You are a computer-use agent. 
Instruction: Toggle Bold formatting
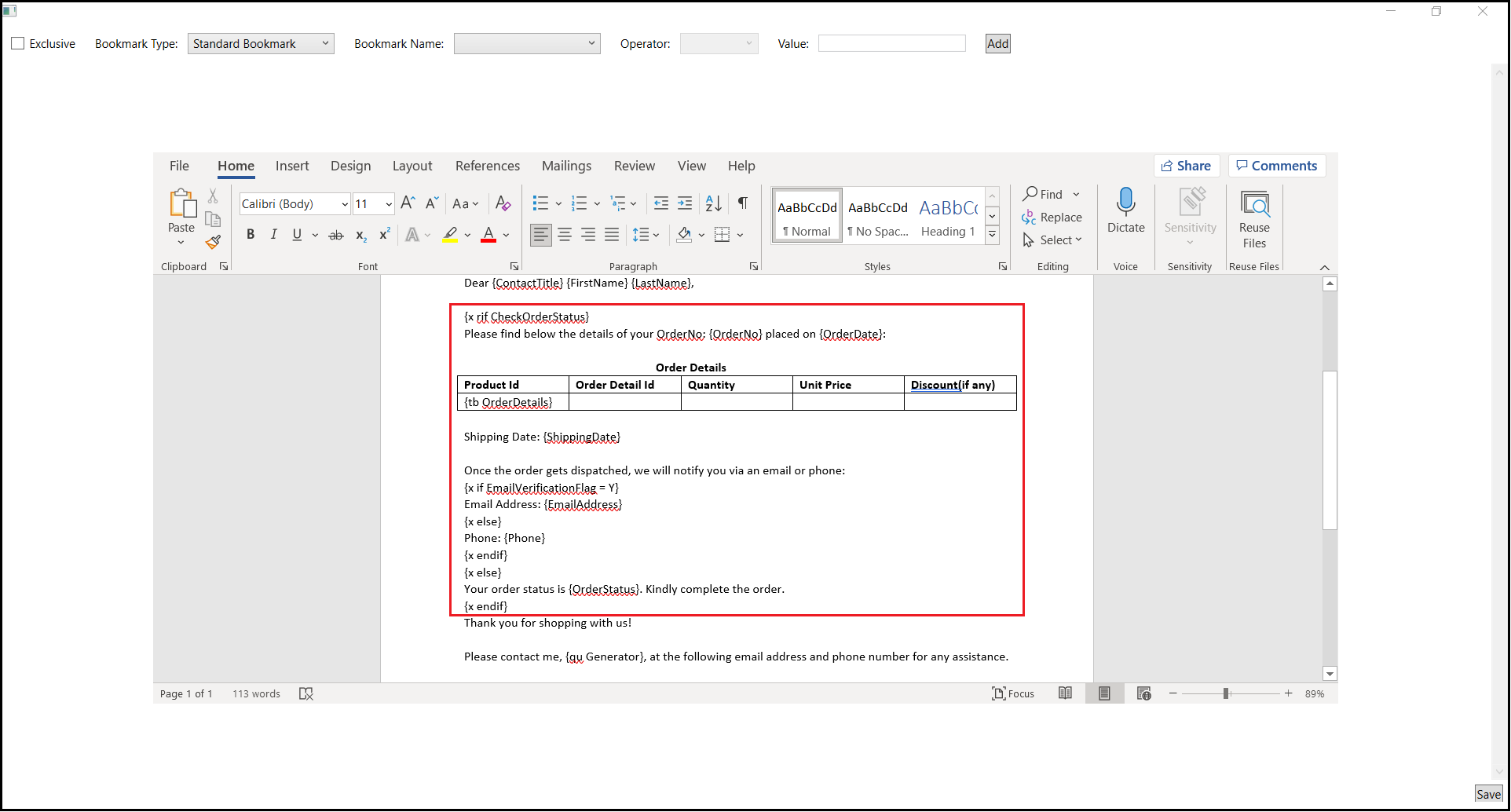251,235
